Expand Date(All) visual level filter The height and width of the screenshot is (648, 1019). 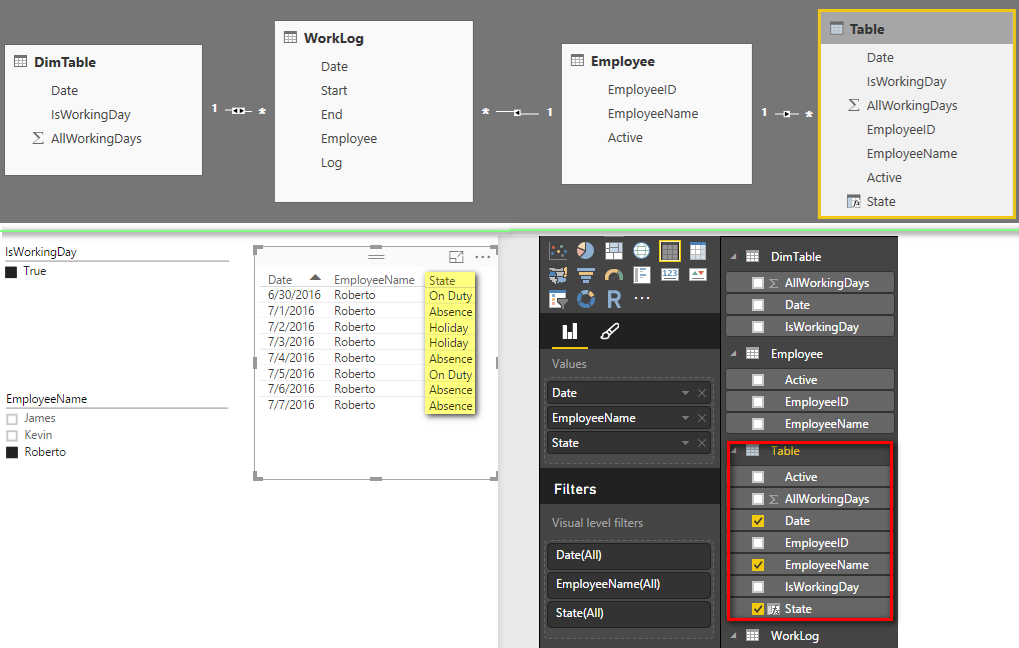[628, 555]
